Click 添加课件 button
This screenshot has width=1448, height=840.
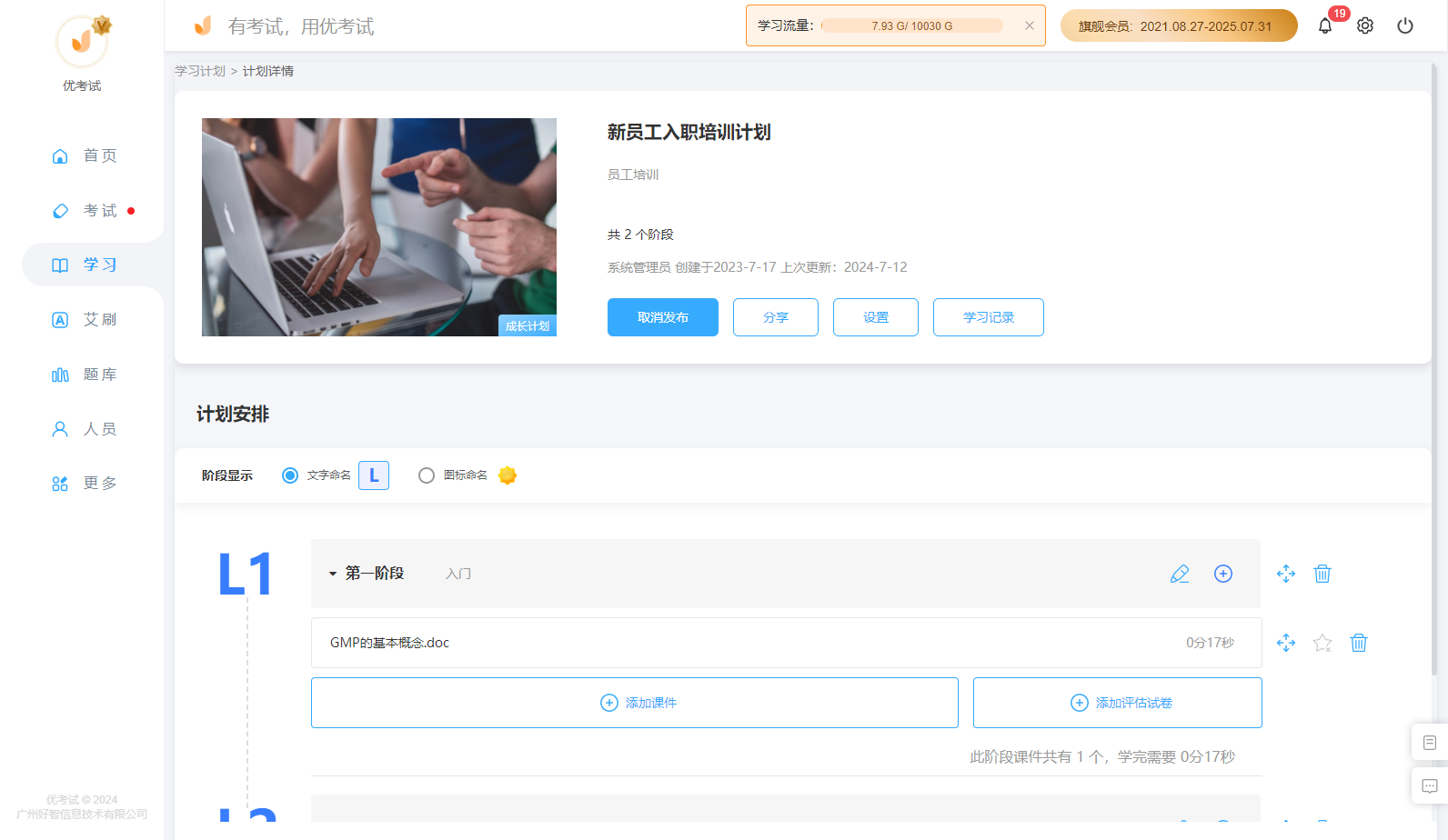point(635,703)
